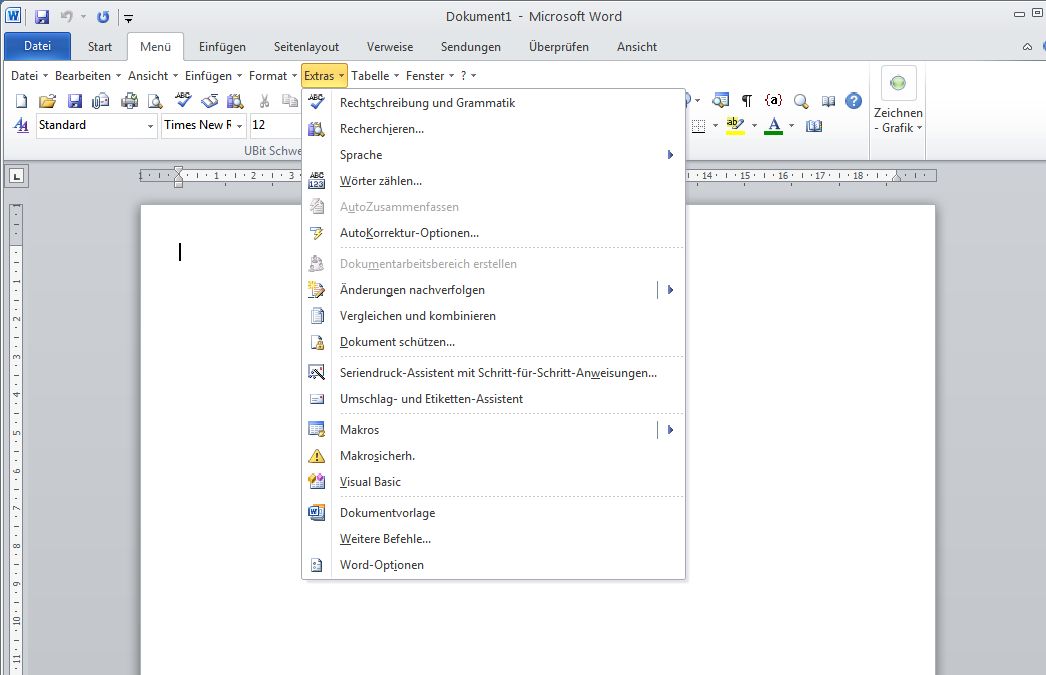The width and height of the screenshot is (1046, 675).
Task: Click the font size 12 field
Action: (276, 125)
